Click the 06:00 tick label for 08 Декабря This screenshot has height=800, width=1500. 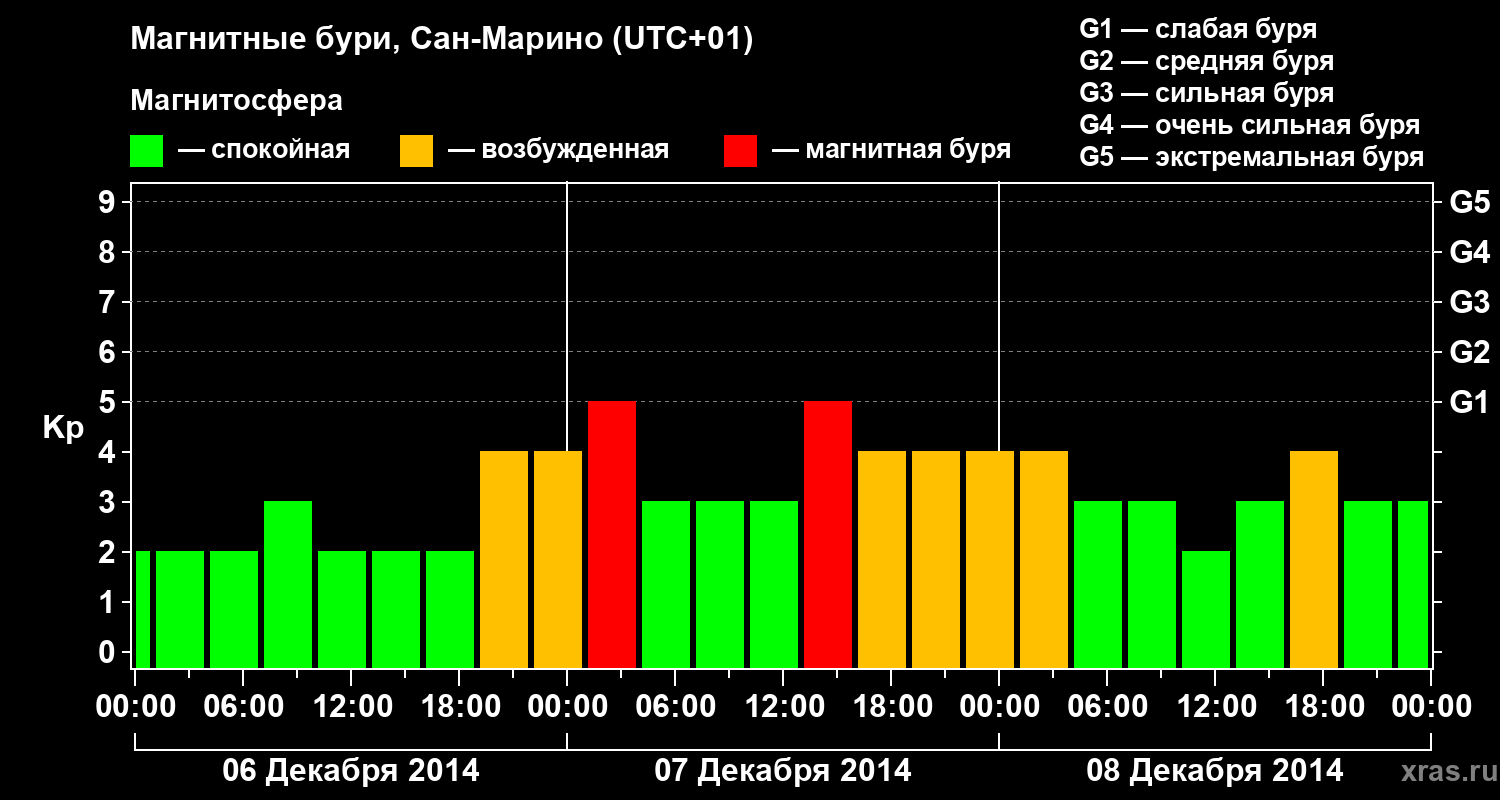(x=1107, y=707)
